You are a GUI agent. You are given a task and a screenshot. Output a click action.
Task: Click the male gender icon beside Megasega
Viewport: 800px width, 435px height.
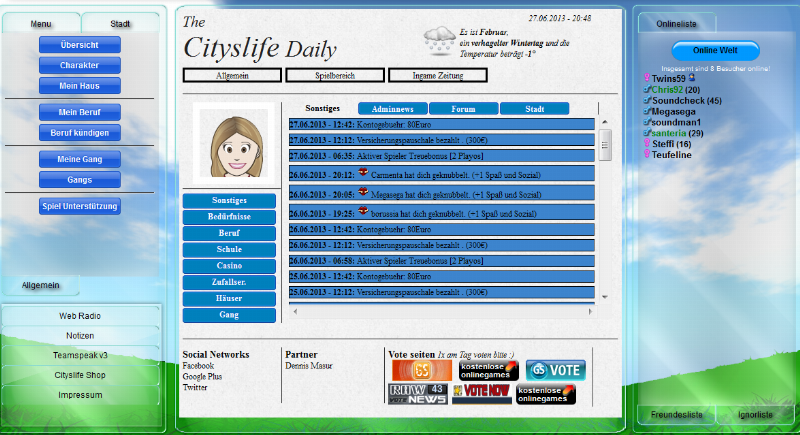647,111
